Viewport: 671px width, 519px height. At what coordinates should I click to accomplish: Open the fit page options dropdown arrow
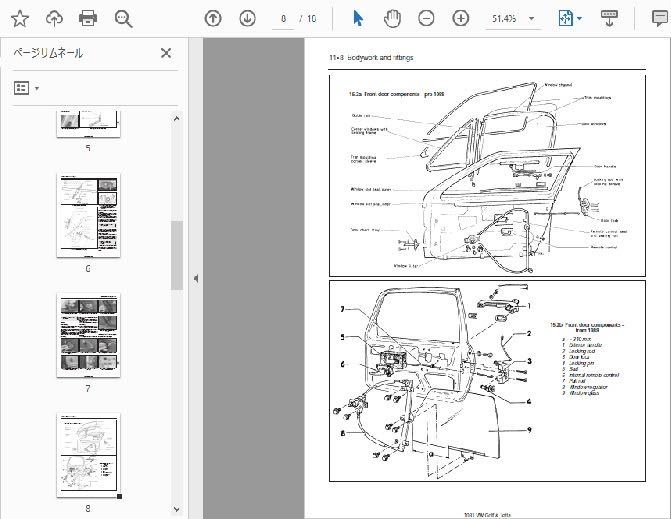point(579,18)
